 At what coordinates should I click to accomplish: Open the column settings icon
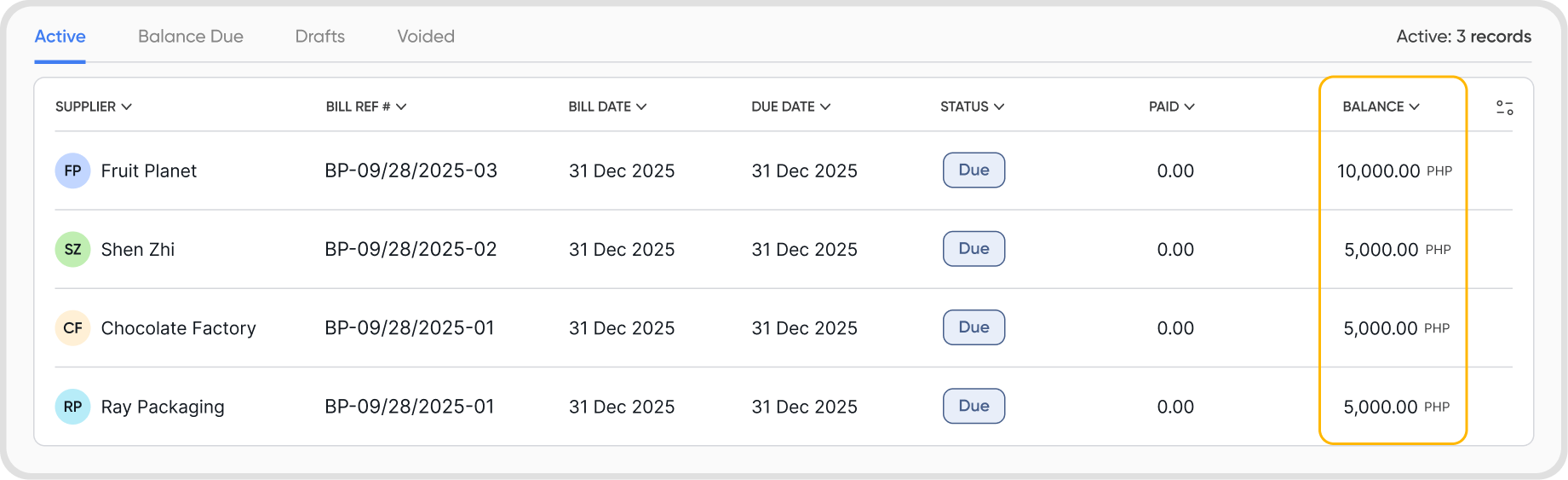tap(1504, 107)
